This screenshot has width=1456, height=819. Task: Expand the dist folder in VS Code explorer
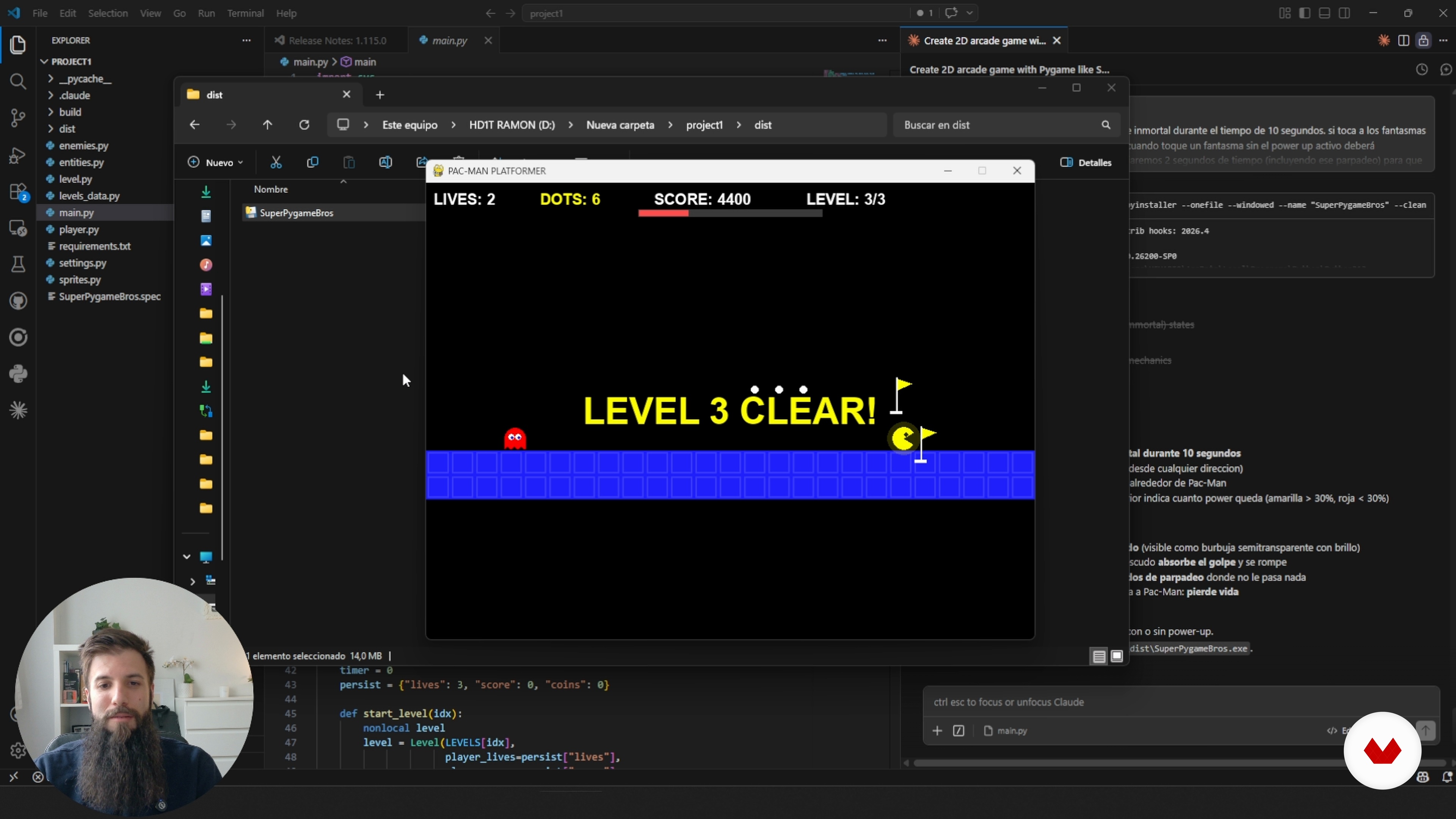[x=50, y=129]
